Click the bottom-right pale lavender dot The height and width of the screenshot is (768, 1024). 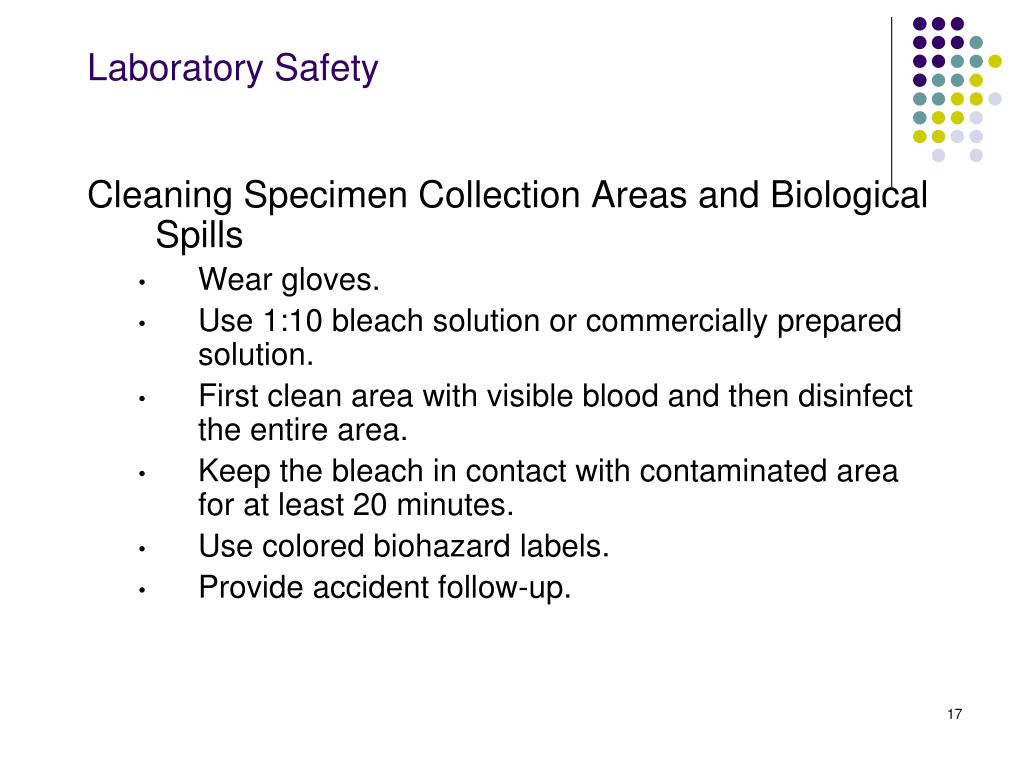[x=976, y=155]
